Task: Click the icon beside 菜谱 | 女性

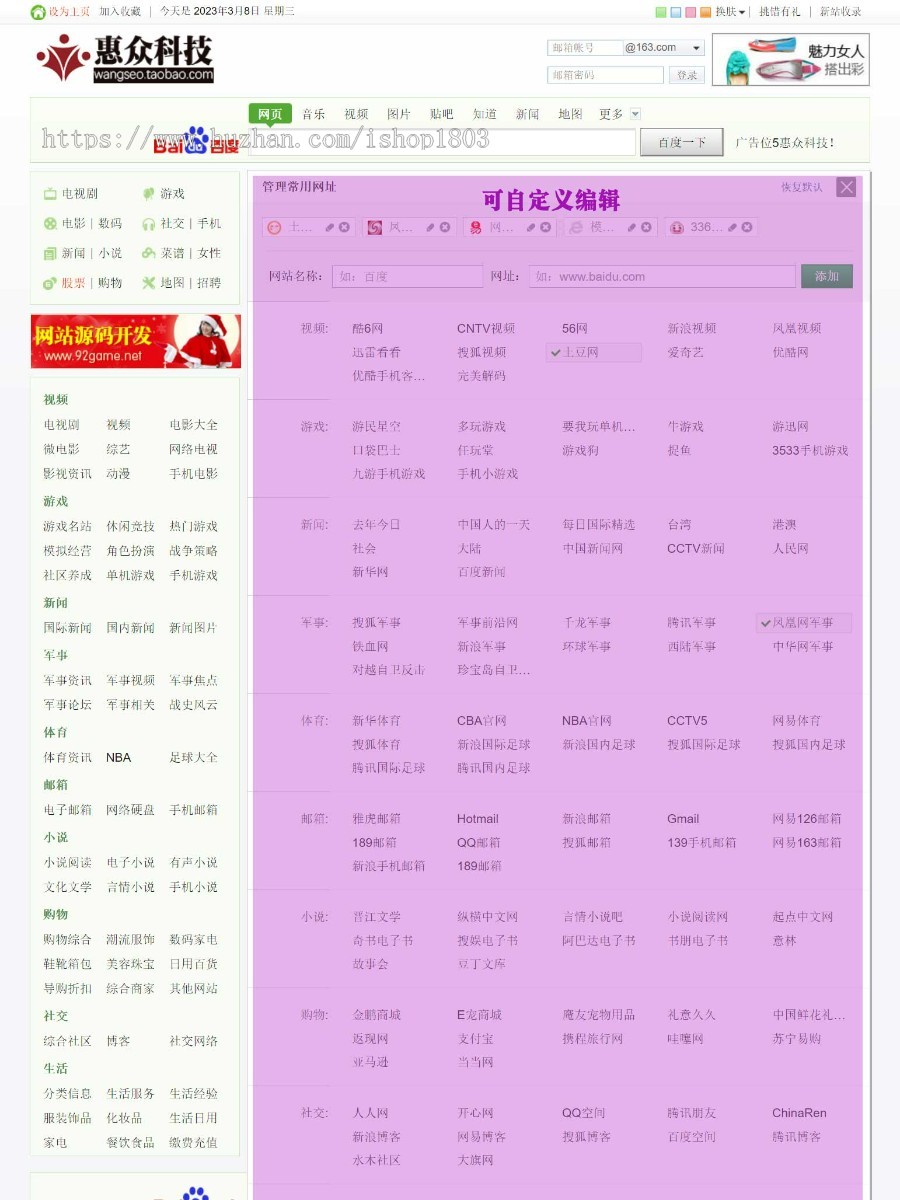Action: coord(148,253)
